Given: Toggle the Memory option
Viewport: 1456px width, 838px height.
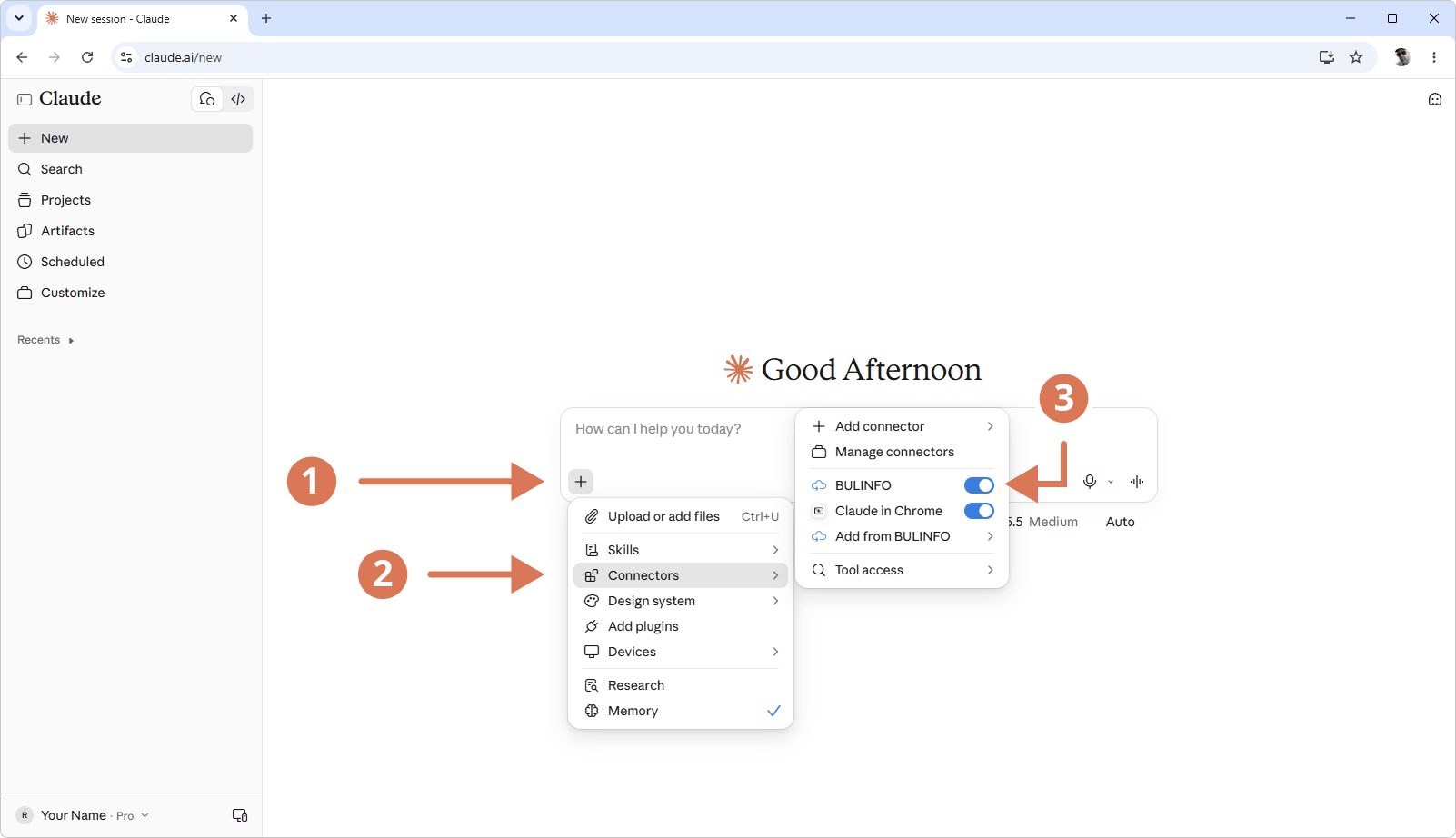Looking at the screenshot, I should tap(681, 711).
